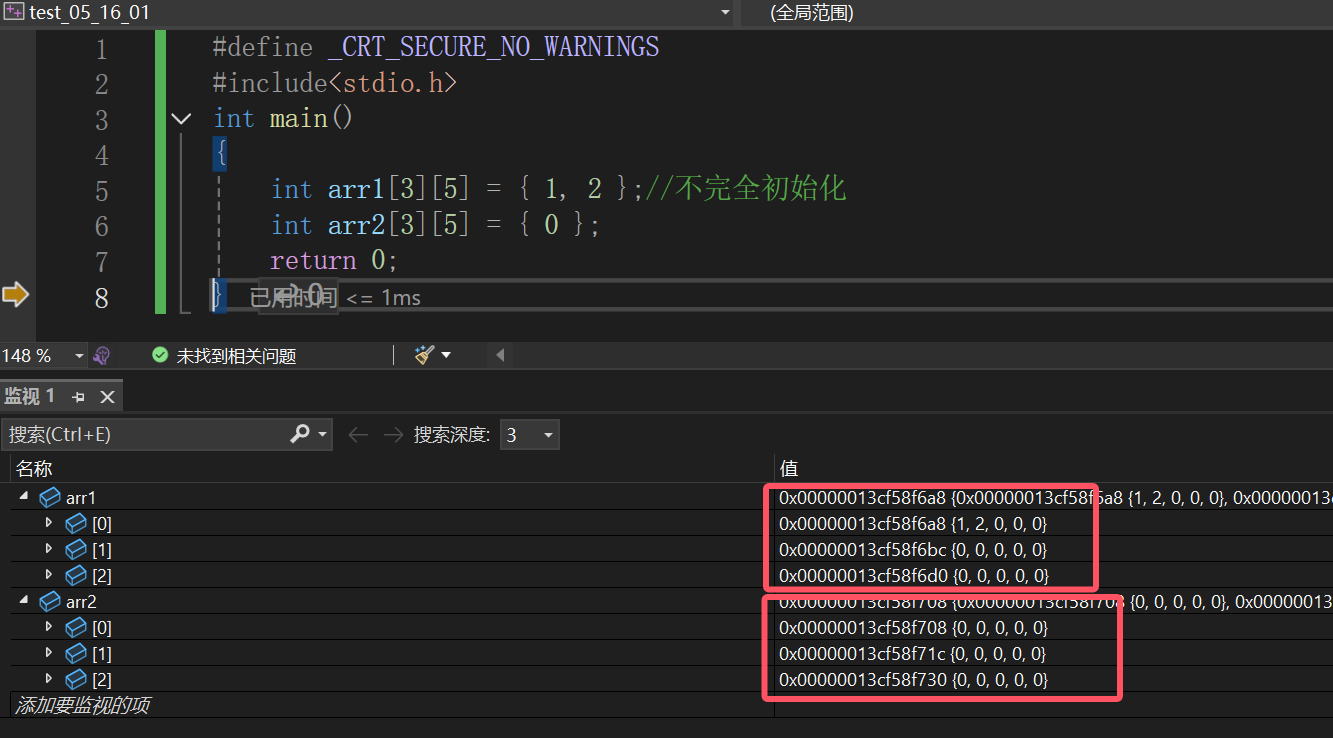
Task: Click the cube icon of arr1 [0]
Action: (76, 523)
